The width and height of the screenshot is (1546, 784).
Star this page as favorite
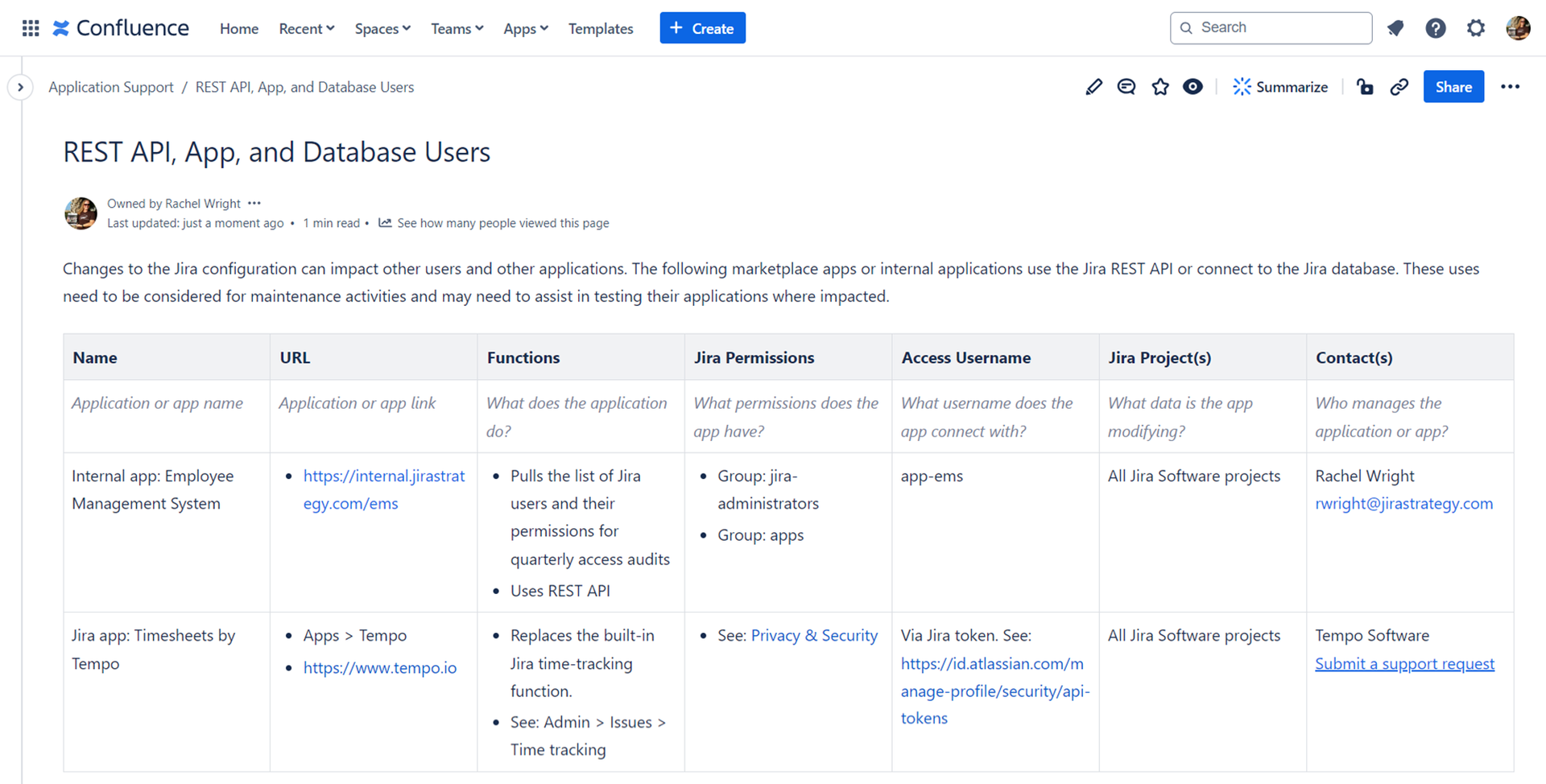[1159, 86]
